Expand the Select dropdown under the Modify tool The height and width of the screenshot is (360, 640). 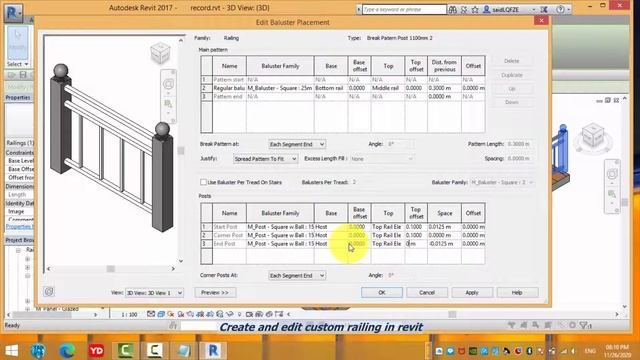click(x=18, y=64)
